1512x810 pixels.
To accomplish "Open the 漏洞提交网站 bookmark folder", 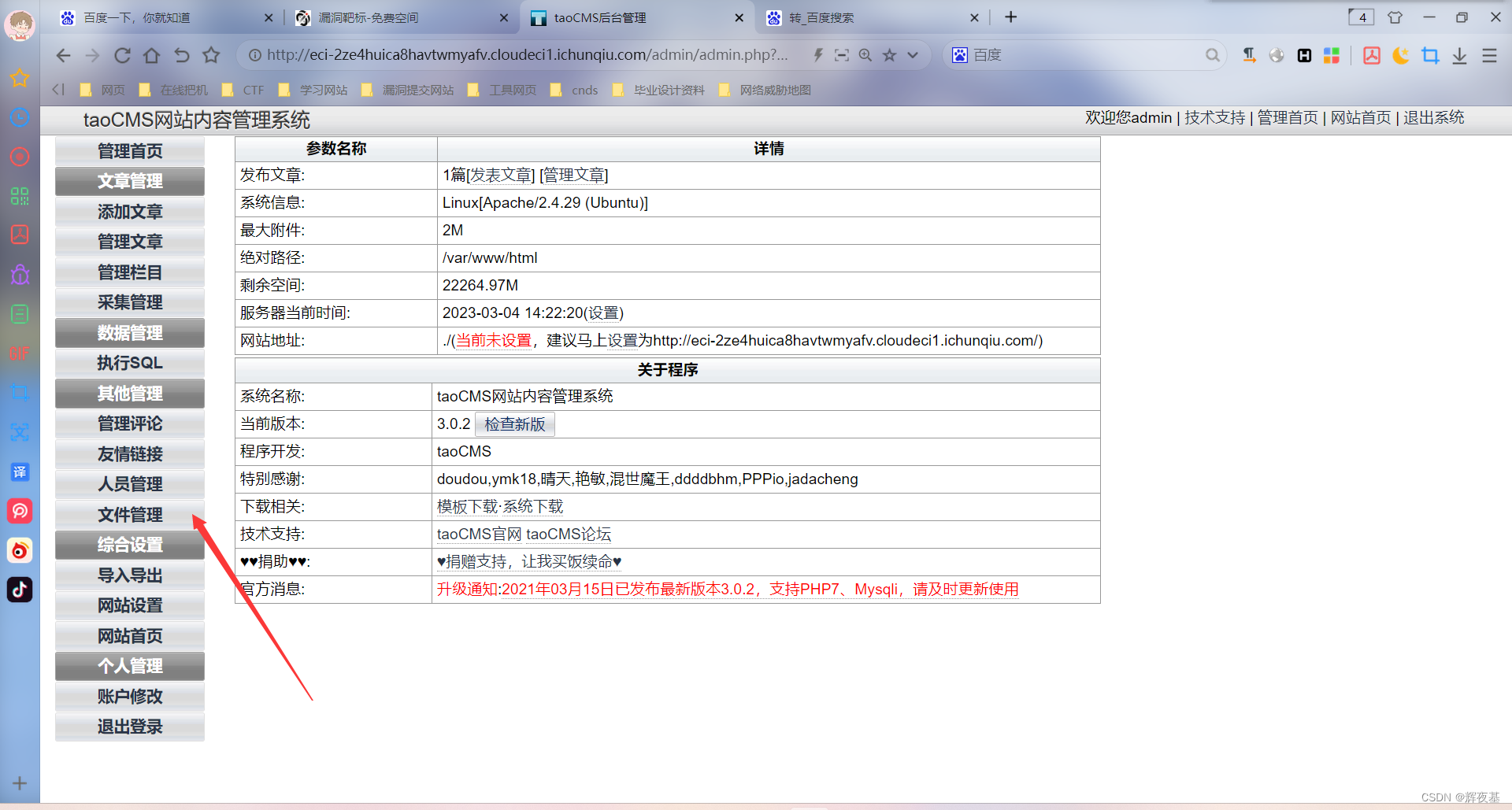I will [x=408, y=90].
